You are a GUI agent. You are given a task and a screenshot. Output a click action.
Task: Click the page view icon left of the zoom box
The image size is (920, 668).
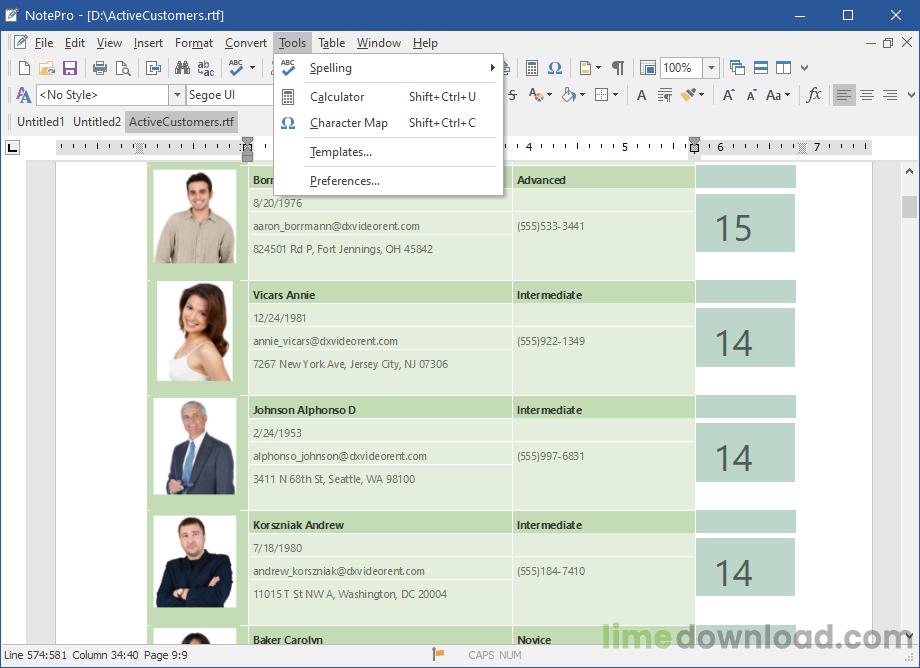click(648, 68)
